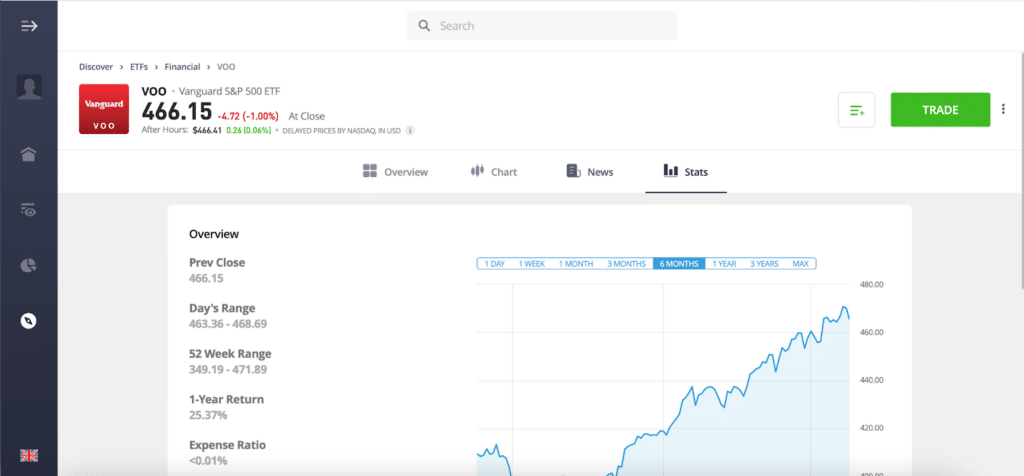The image size is (1024, 476).
Task: Go to Financial in breadcrumb
Action: click(x=182, y=67)
